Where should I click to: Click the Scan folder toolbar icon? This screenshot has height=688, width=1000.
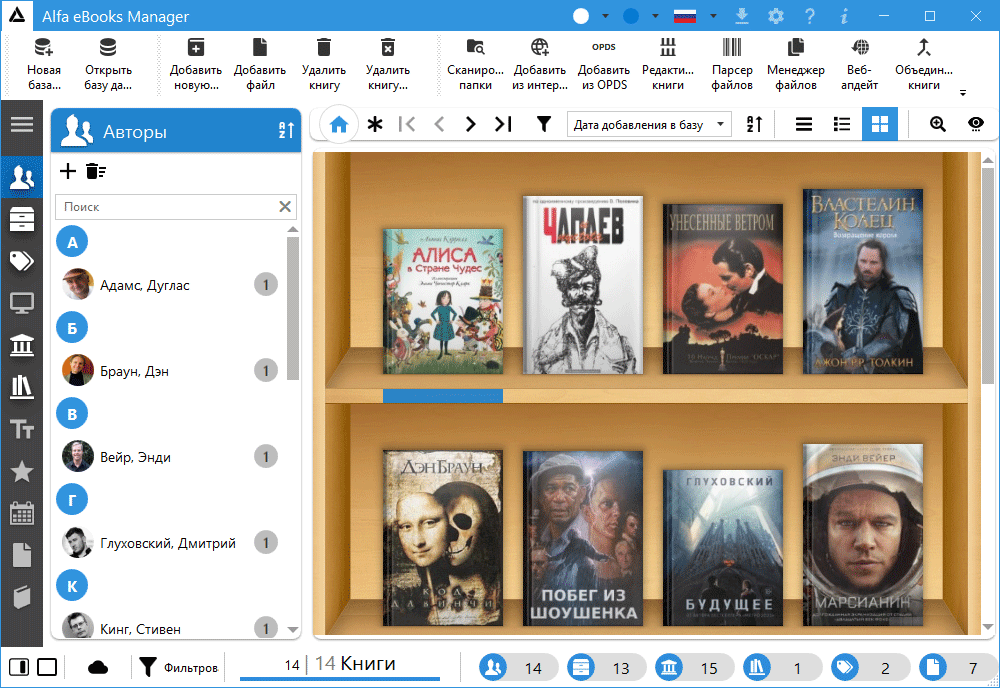pyautogui.click(x=475, y=64)
